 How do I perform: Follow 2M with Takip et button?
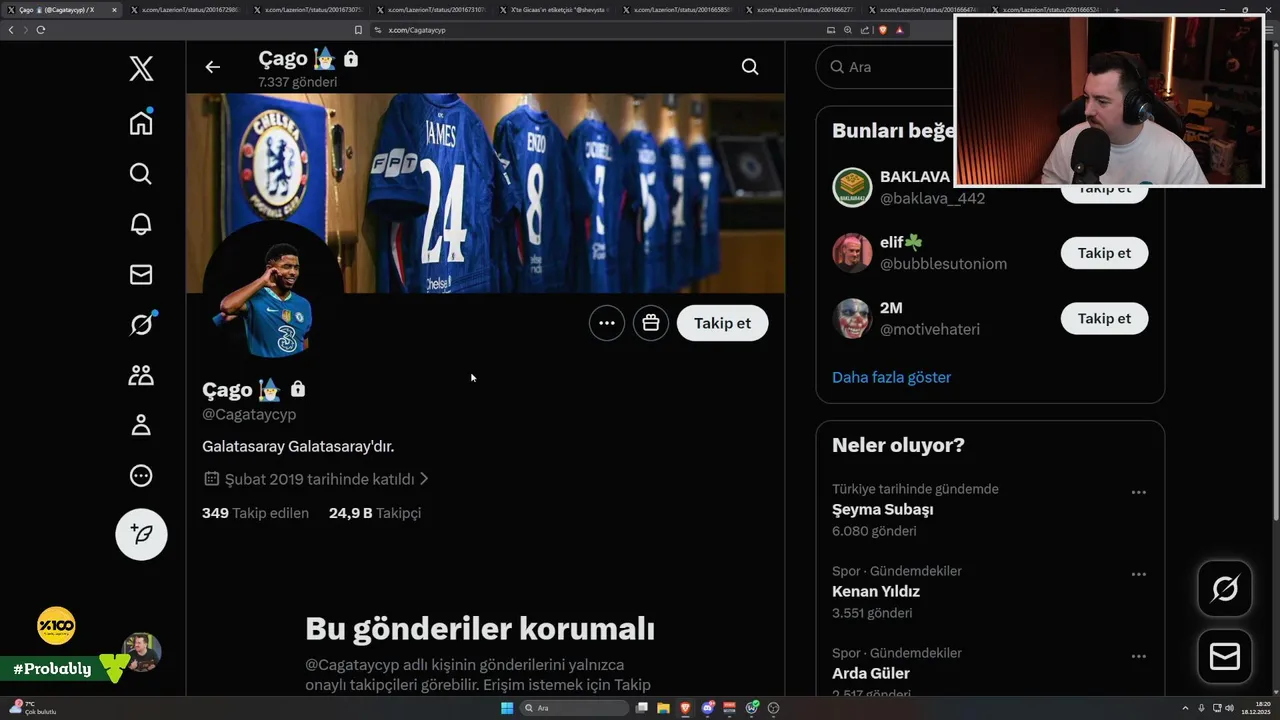pos(1104,318)
